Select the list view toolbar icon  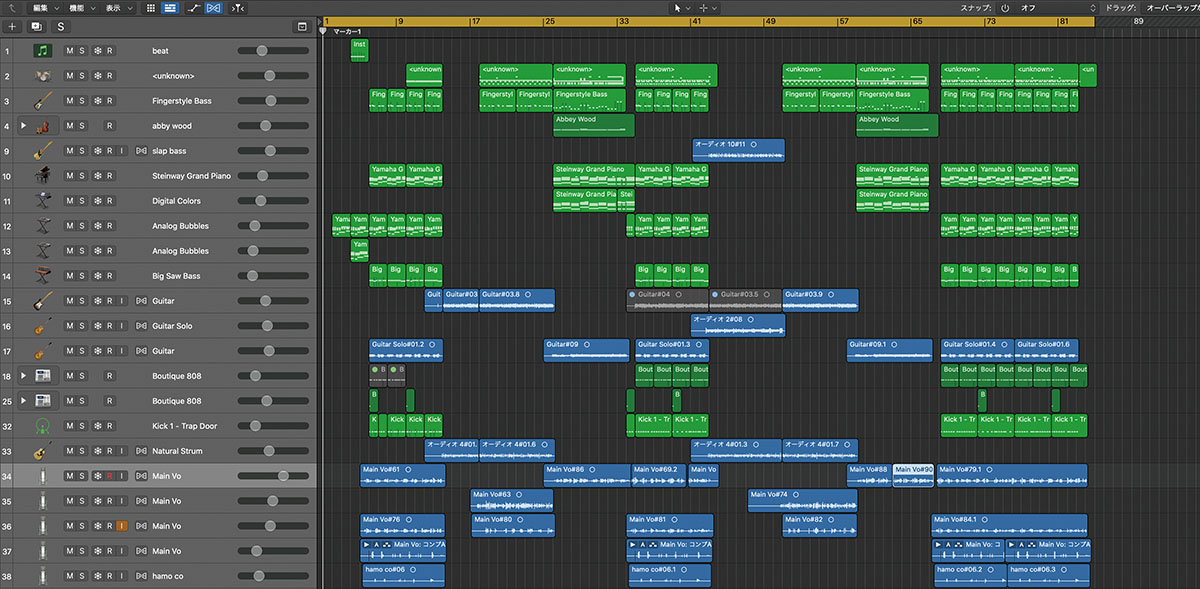[170, 7]
